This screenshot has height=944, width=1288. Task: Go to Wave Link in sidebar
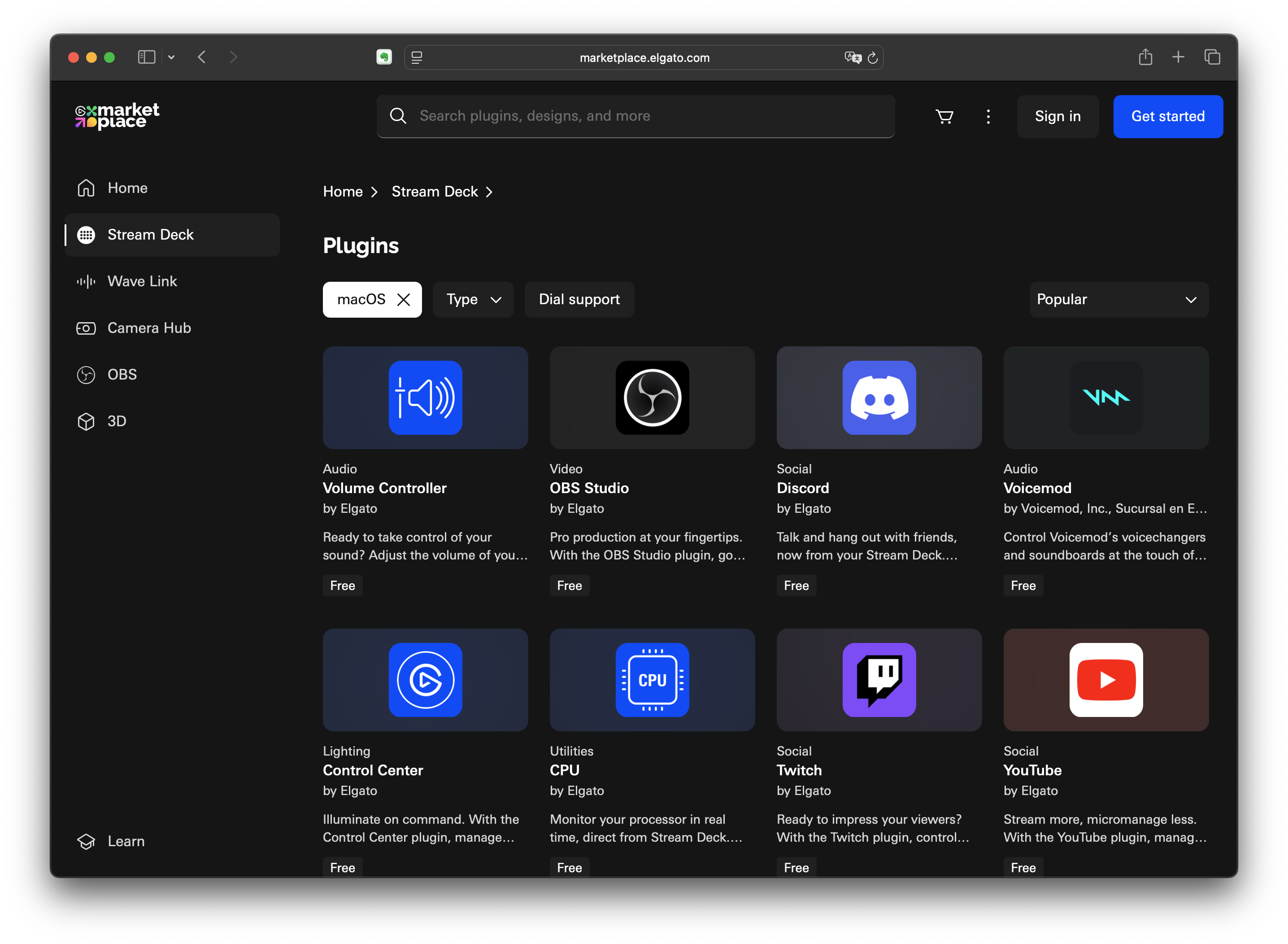[x=142, y=281]
